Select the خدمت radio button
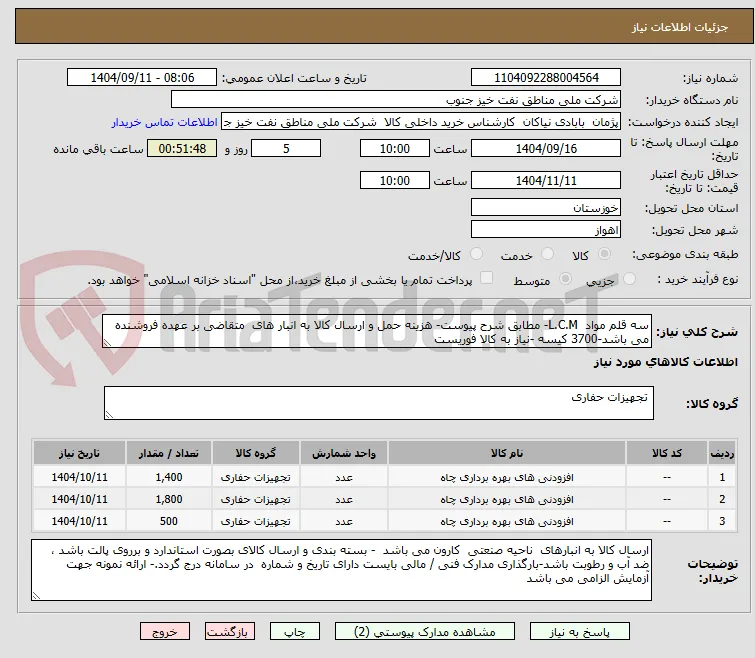 click(547, 254)
